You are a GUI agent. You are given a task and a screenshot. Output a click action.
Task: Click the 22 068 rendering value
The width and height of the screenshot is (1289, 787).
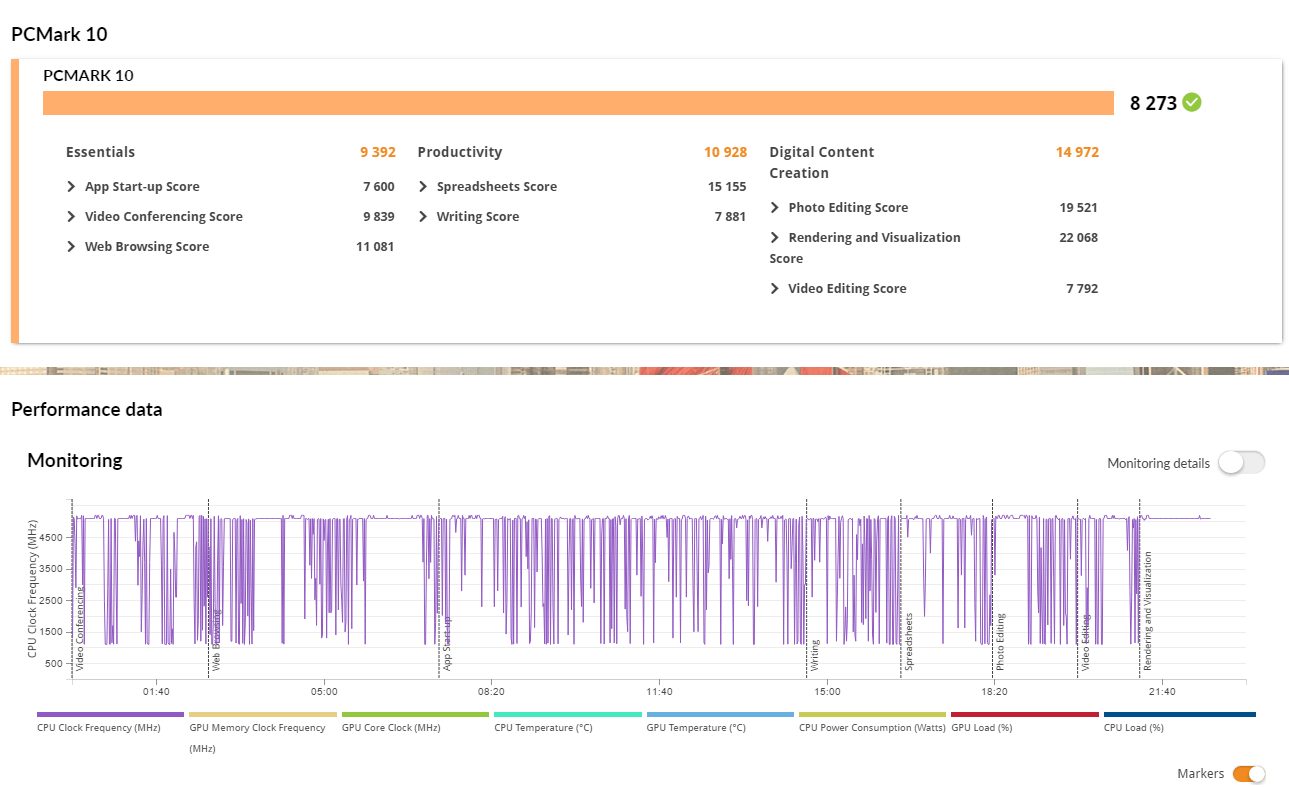pos(1079,238)
